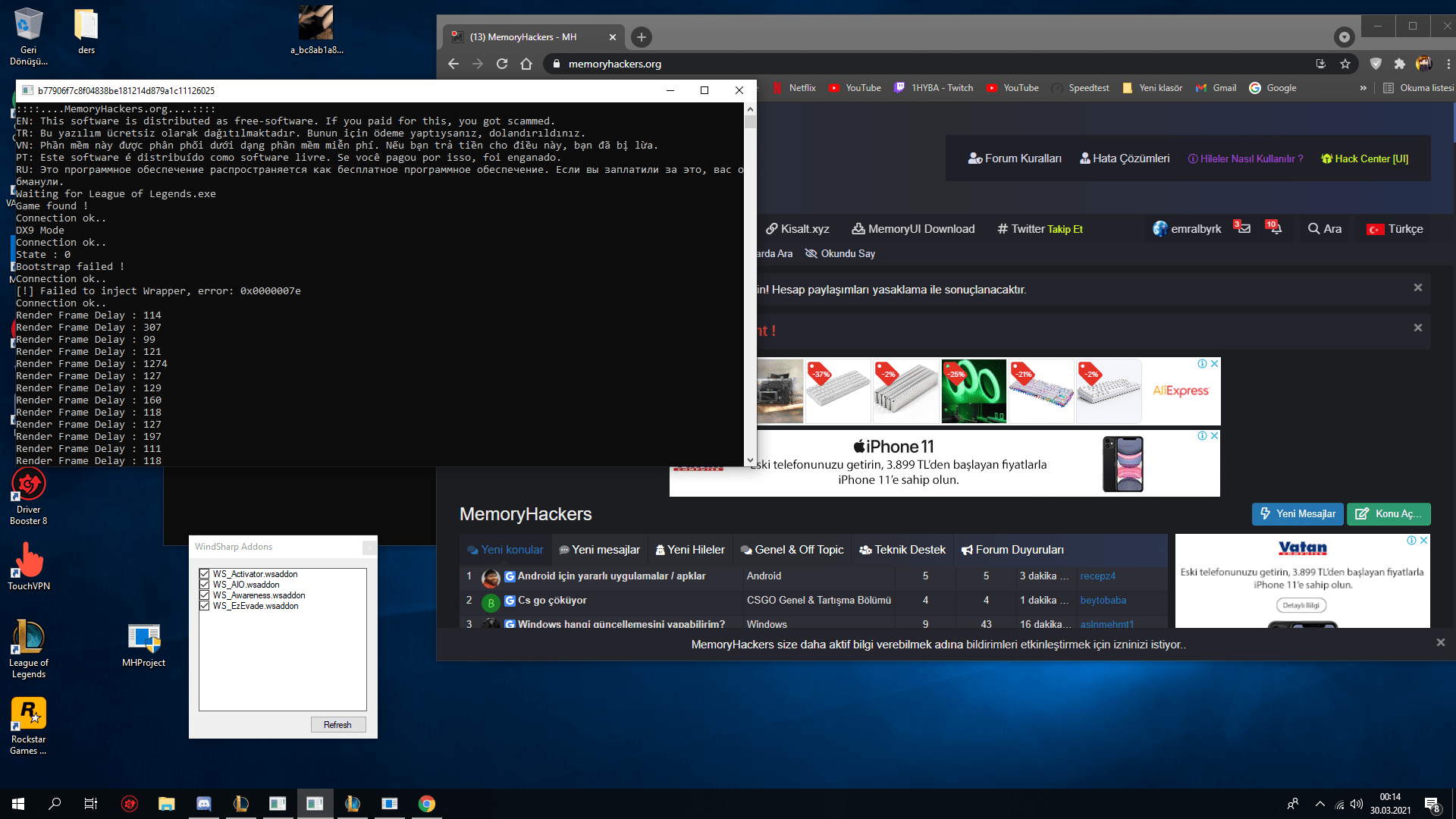Open Windows Start menu

[18, 804]
